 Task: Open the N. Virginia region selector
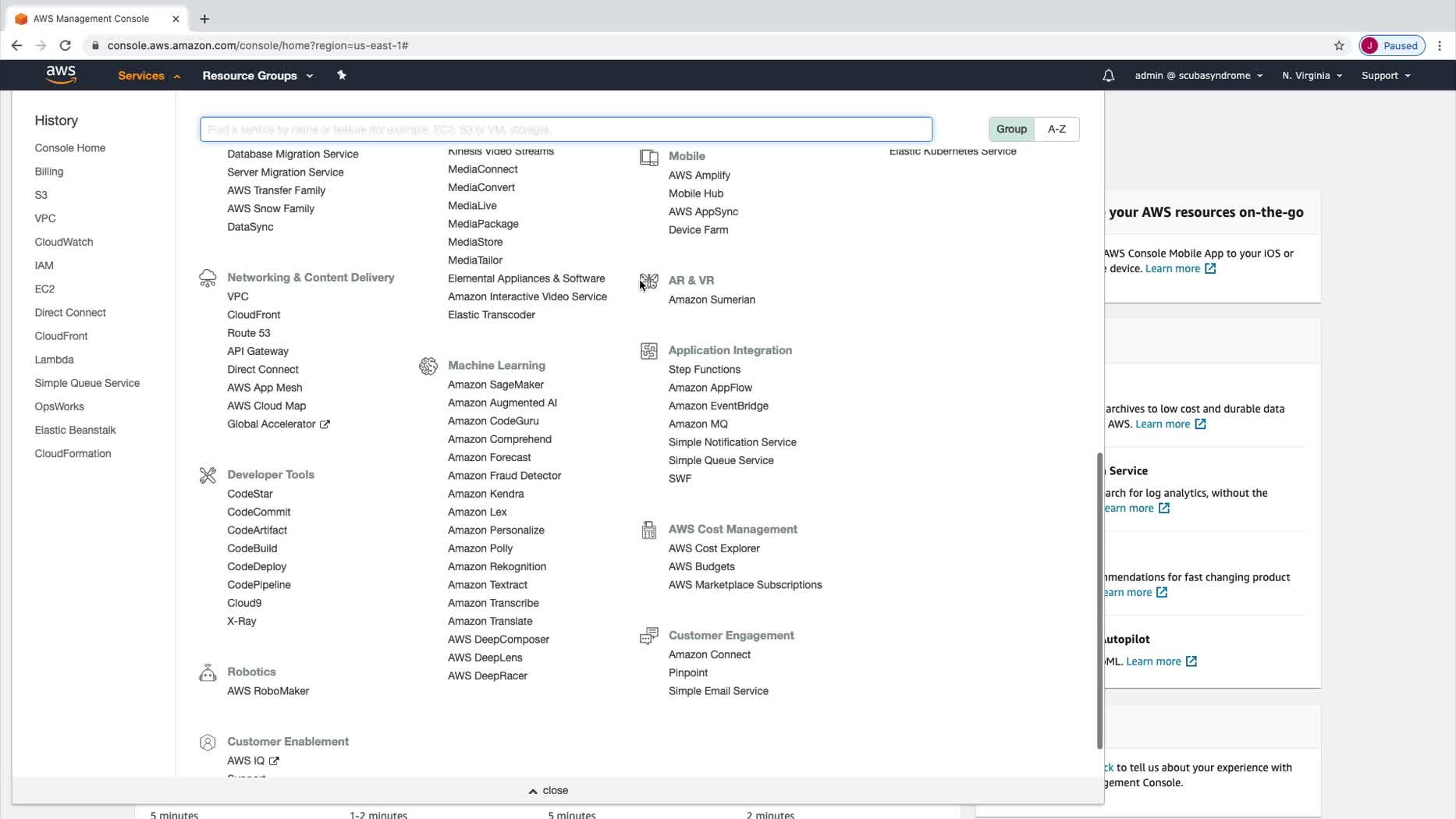(x=1312, y=76)
